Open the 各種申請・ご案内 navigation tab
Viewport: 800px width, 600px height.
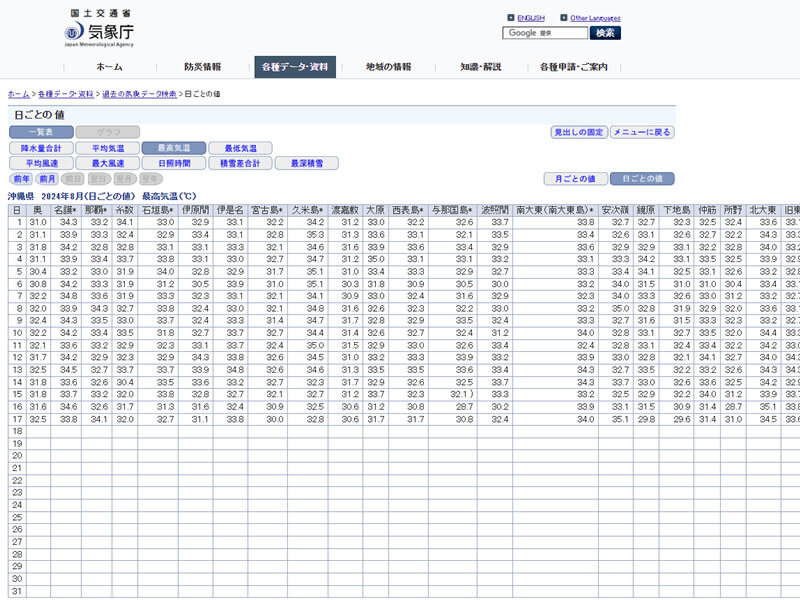tap(573, 67)
